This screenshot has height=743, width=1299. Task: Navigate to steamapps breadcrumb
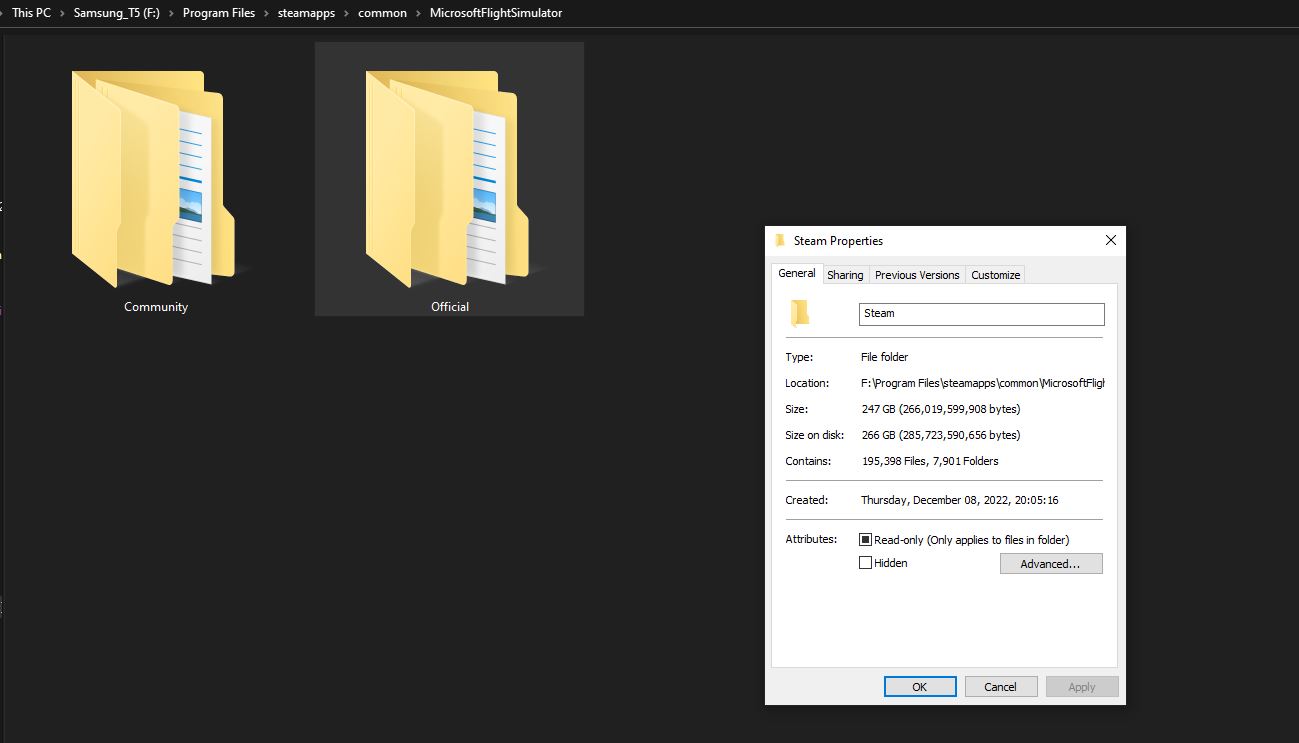306,13
